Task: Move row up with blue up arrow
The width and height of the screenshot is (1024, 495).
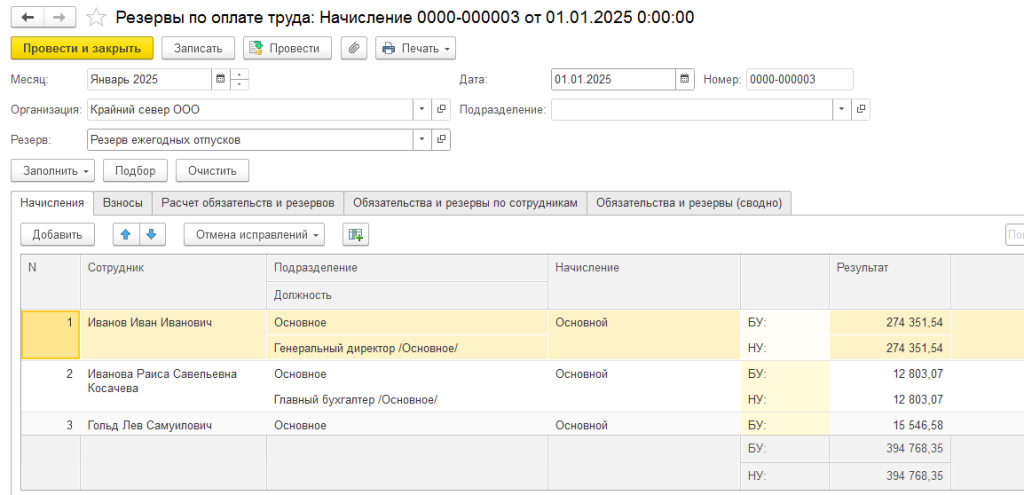Action: [126, 235]
